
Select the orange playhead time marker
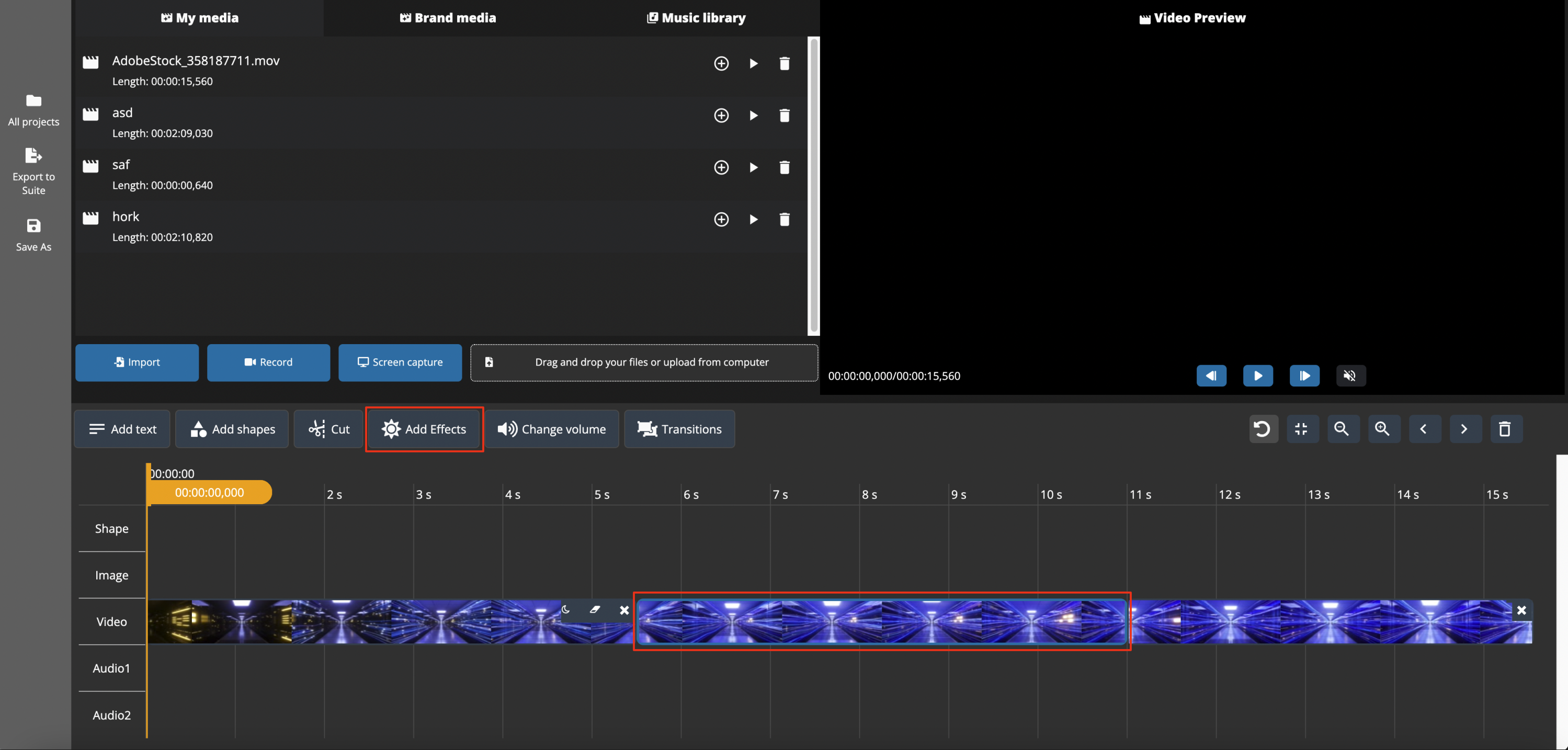(x=209, y=493)
